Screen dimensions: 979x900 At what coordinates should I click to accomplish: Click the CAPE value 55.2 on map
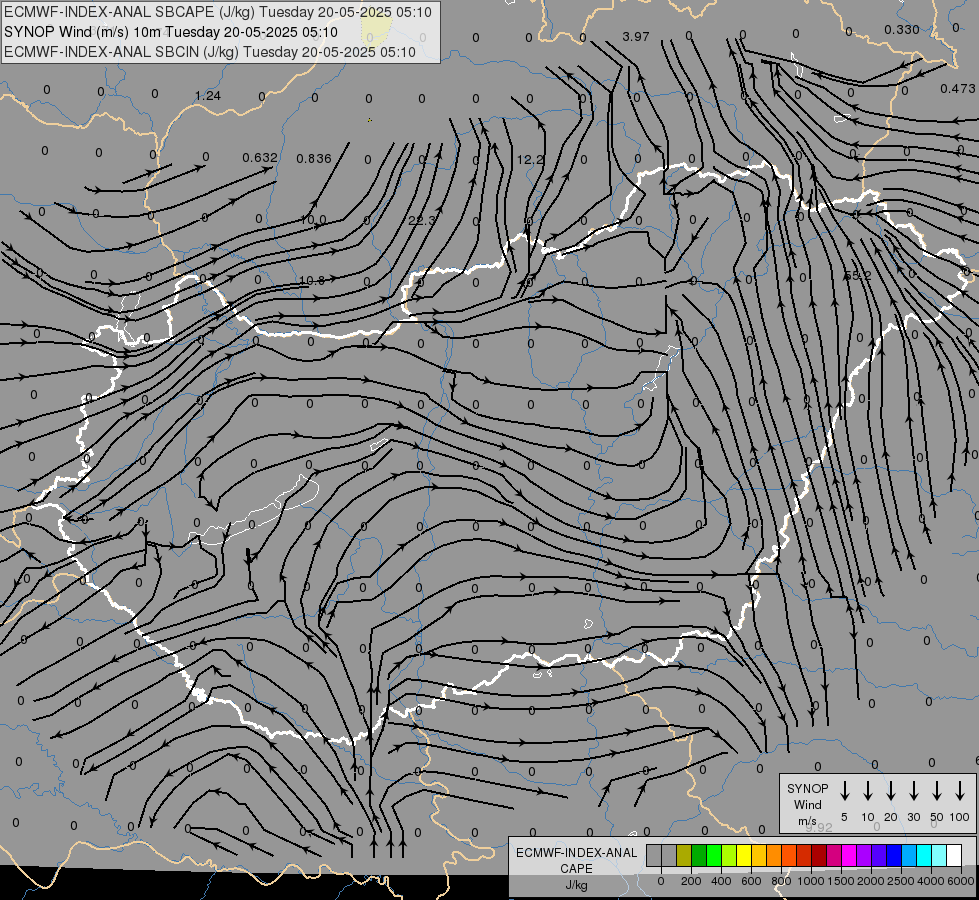858,275
